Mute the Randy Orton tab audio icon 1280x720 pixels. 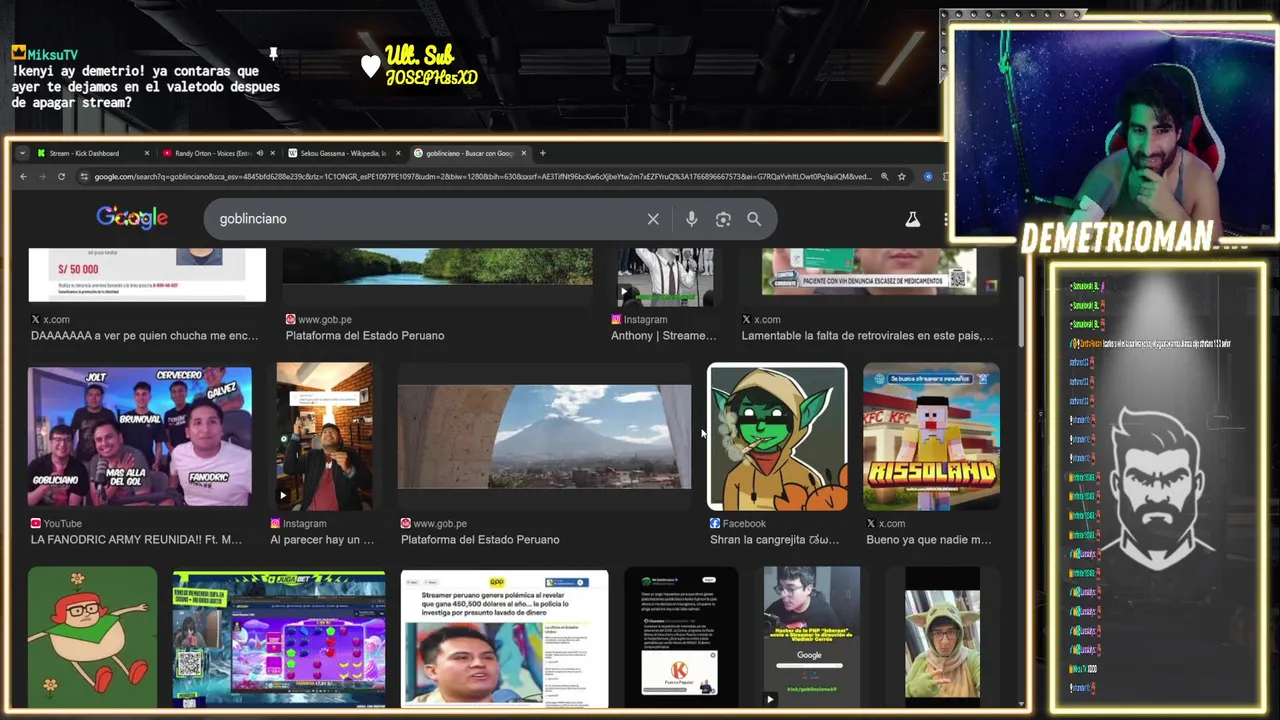click(259, 153)
